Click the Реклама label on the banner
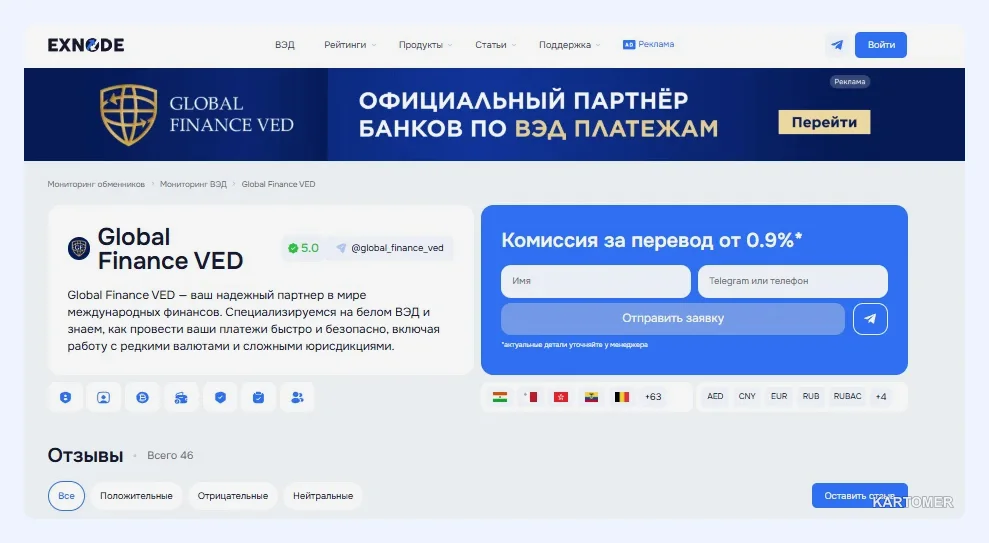Viewport: 989px width, 543px height. click(850, 81)
